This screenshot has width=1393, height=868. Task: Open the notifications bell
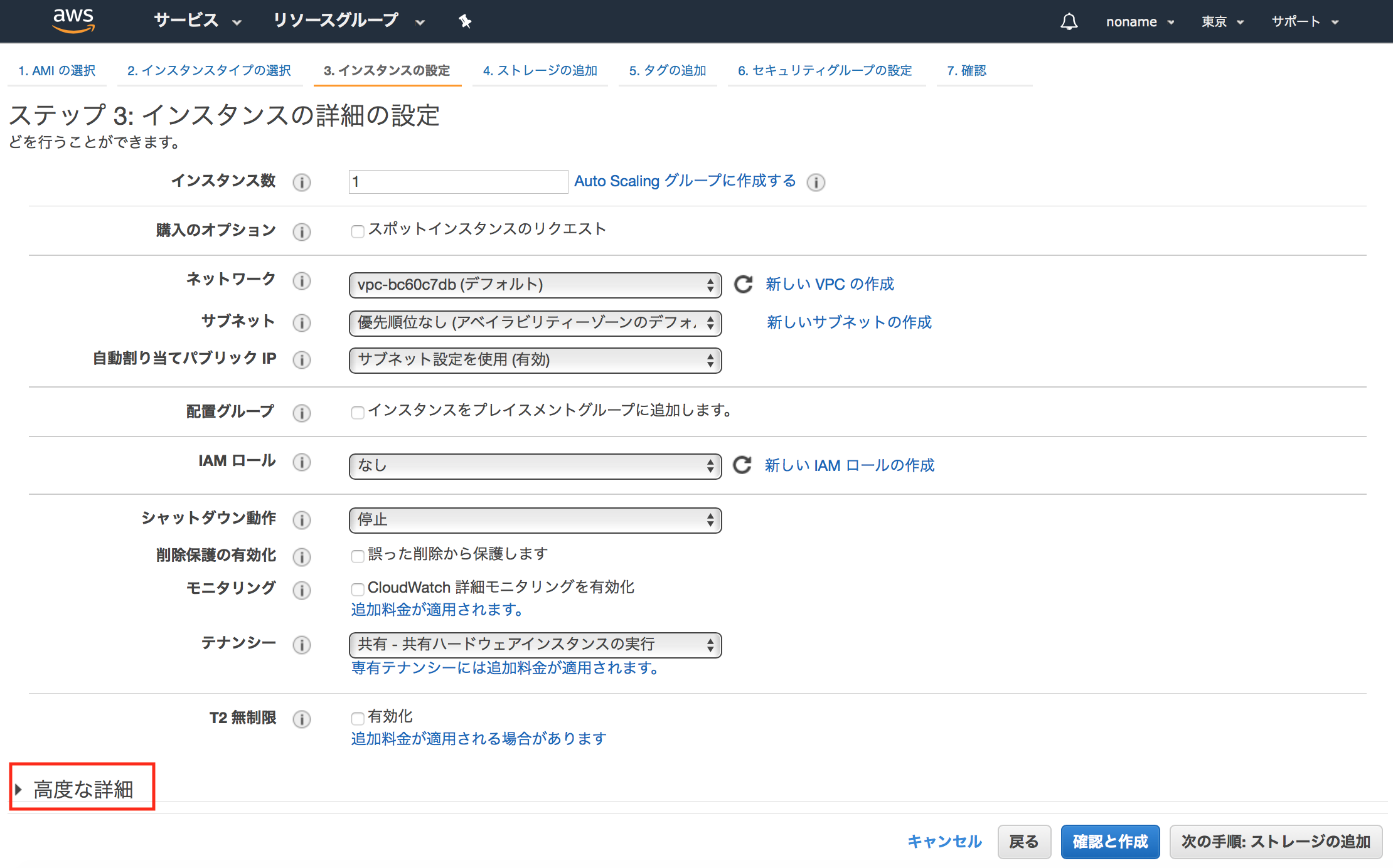(1069, 21)
